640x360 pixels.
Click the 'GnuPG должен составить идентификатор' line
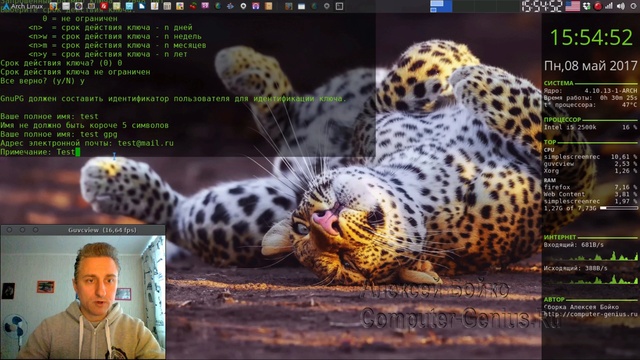(173, 99)
